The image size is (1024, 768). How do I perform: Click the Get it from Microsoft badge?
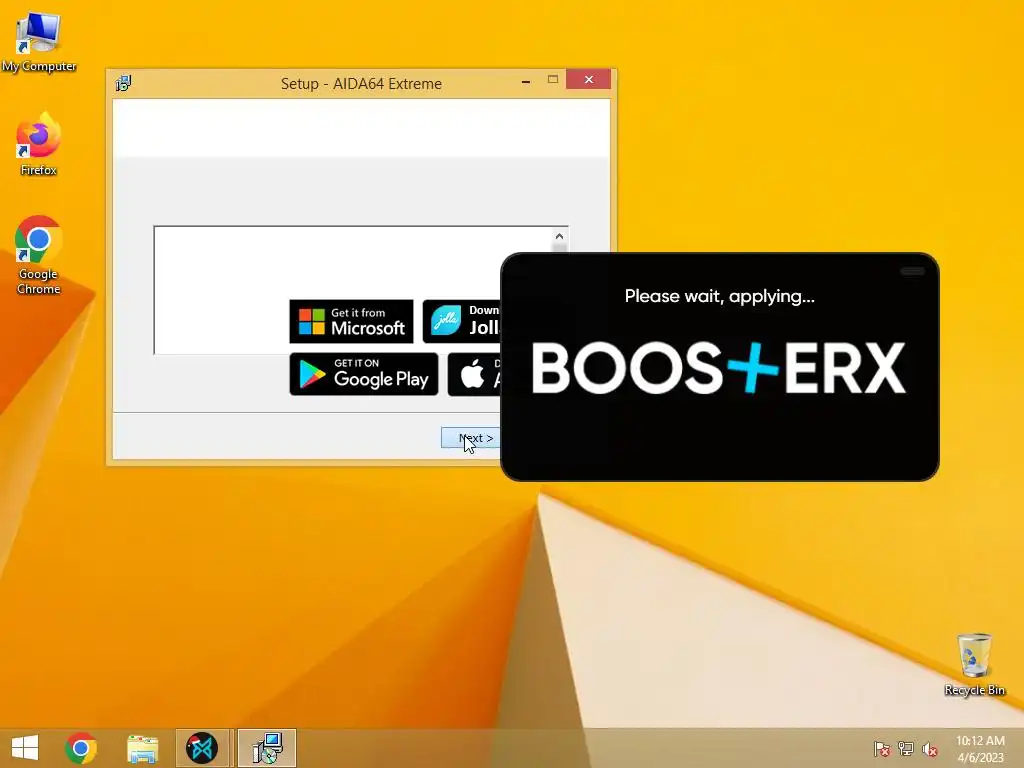coord(351,321)
